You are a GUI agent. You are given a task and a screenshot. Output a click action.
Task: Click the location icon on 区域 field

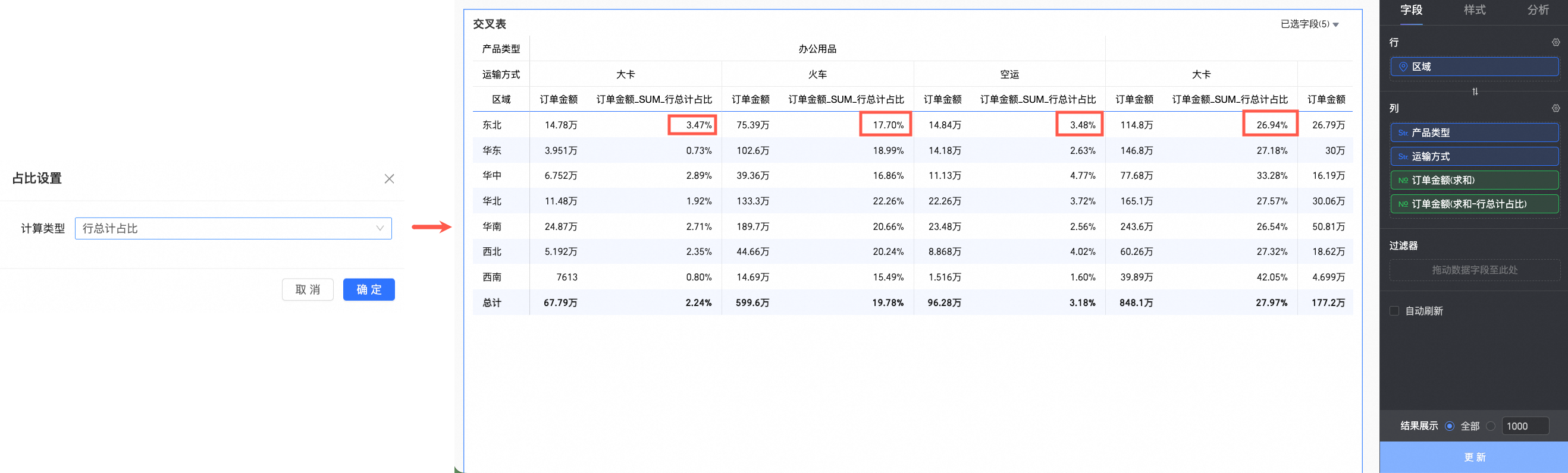pos(1403,67)
